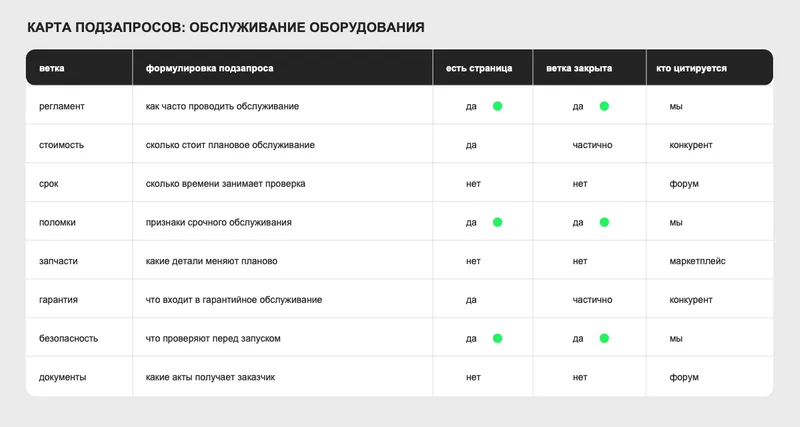This screenshot has height=427, width=800.
Task: Click «конкурент» in the гарантия row
Action: click(x=691, y=299)
